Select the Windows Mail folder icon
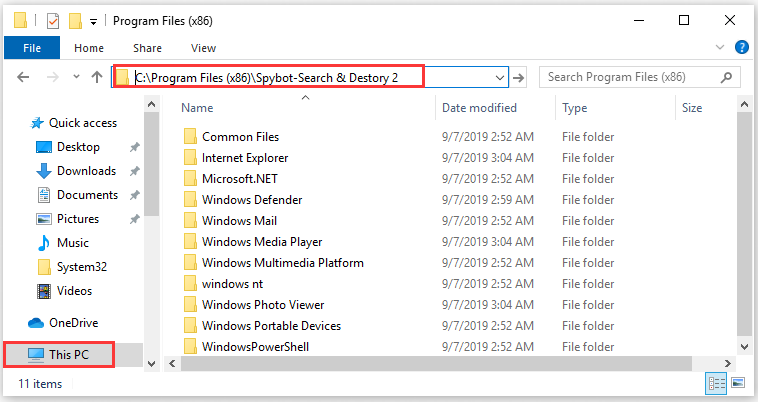This screenshot has height=402, width=758. click(x=190, y=221)
